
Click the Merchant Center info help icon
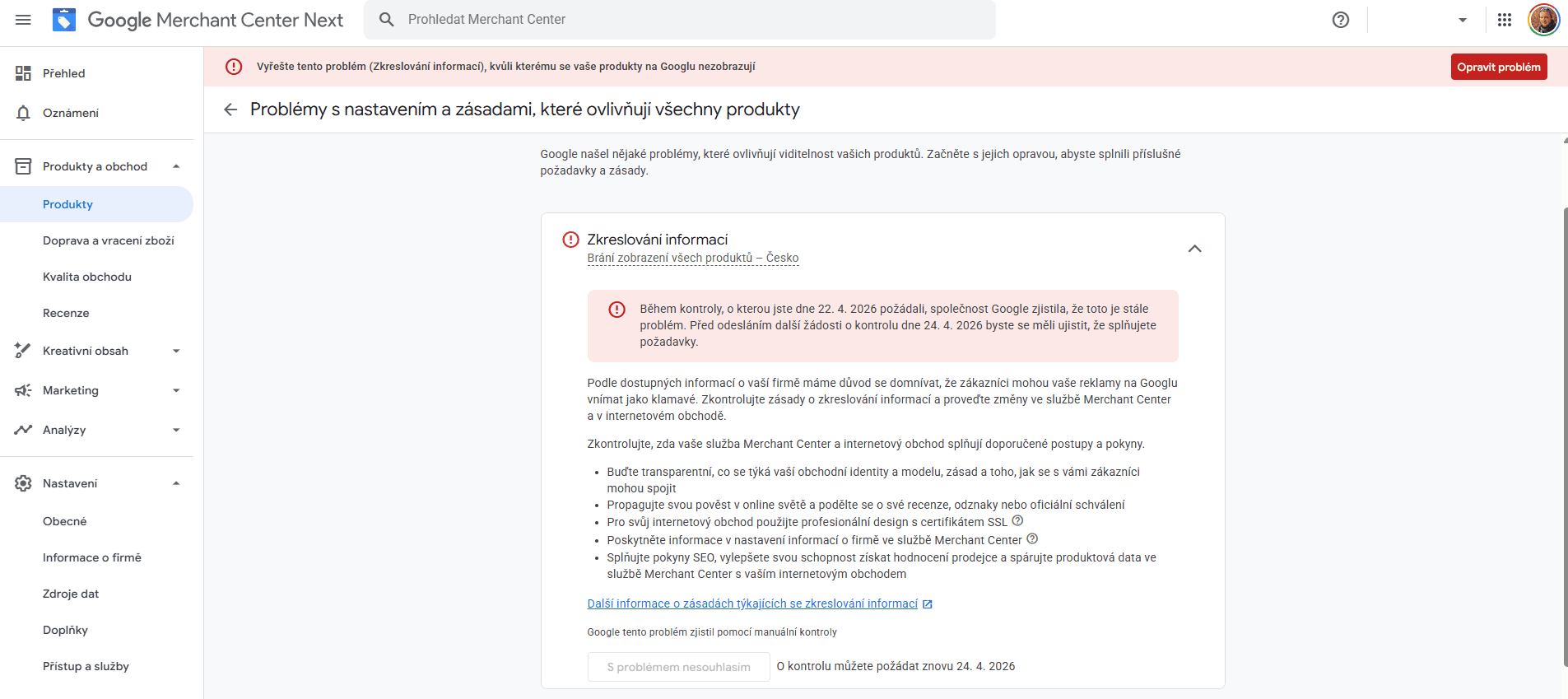1032,539
